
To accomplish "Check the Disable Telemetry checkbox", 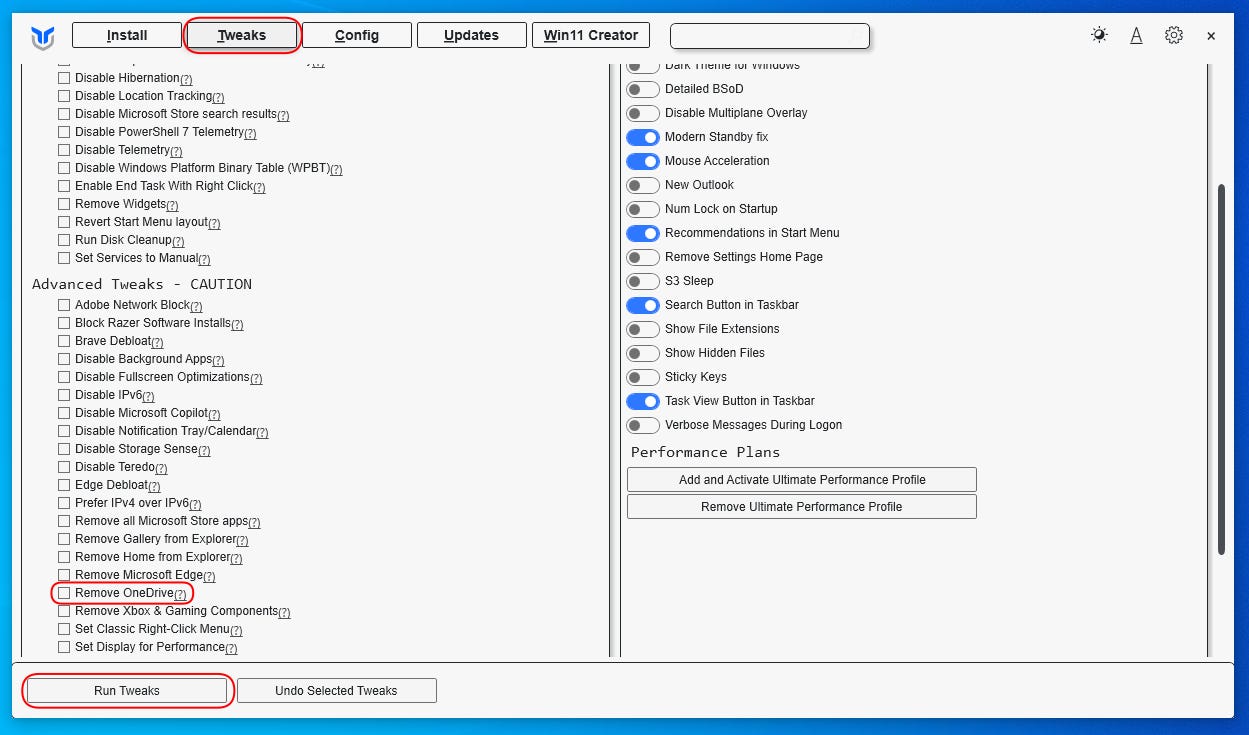I will click(x=64, y=150).
